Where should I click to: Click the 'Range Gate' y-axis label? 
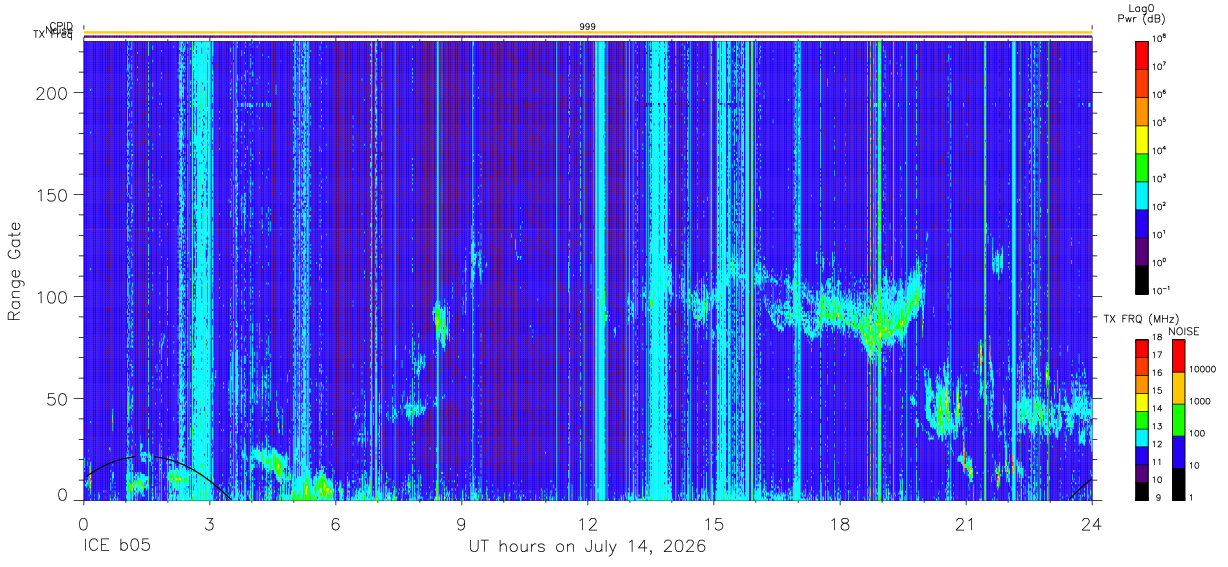17,270
